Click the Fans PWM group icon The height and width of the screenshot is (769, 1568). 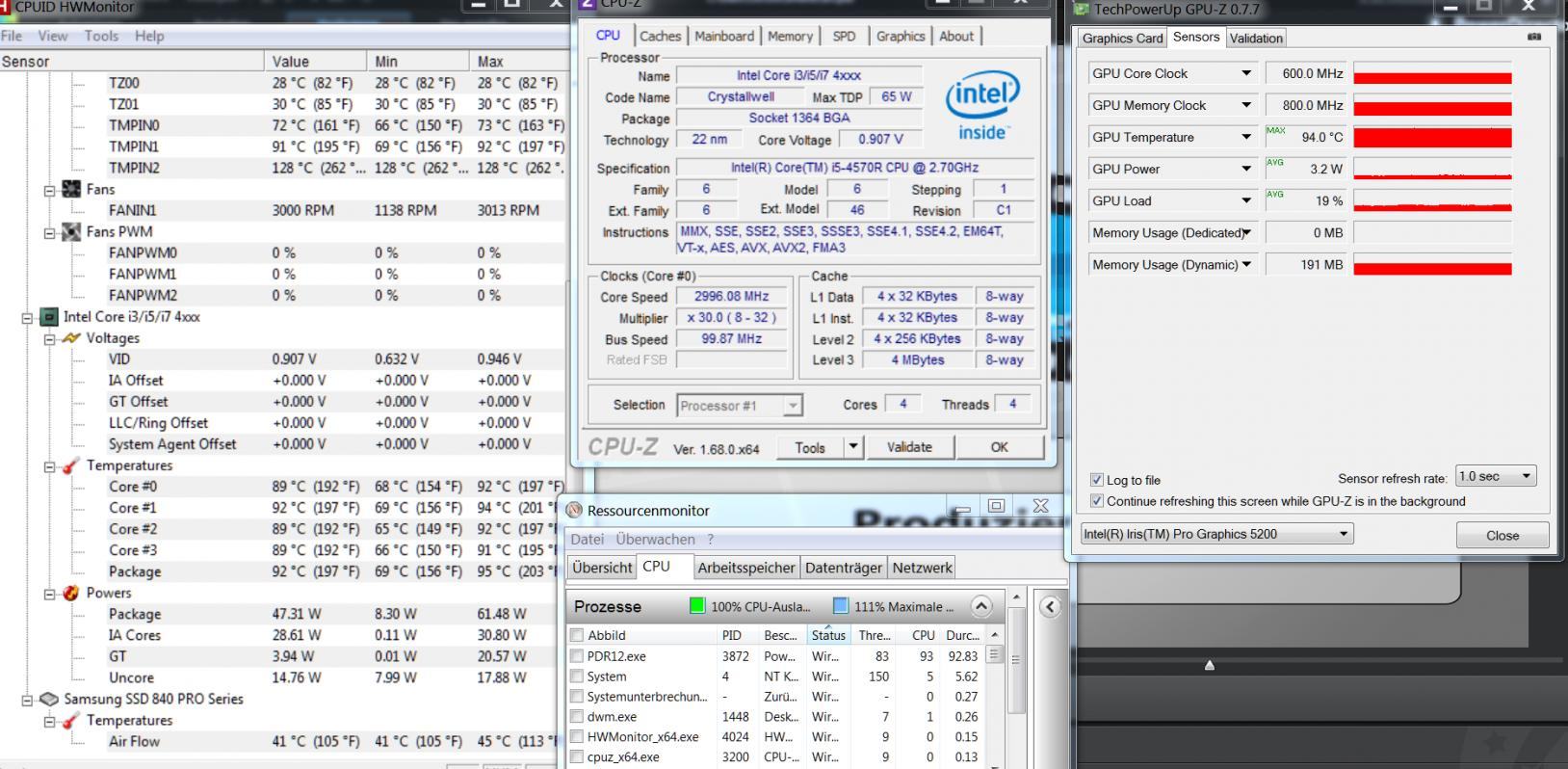[71, 231]
